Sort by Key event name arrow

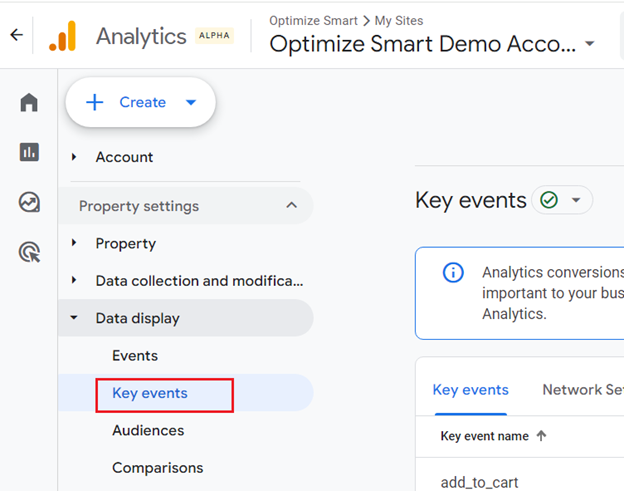pyautogui.click(x=541, y=436)
